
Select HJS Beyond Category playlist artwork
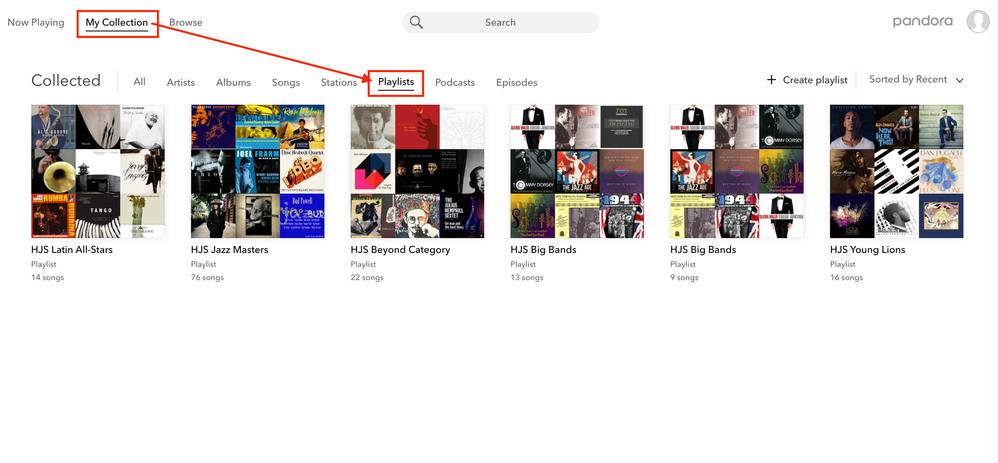(x=417, y=171)
